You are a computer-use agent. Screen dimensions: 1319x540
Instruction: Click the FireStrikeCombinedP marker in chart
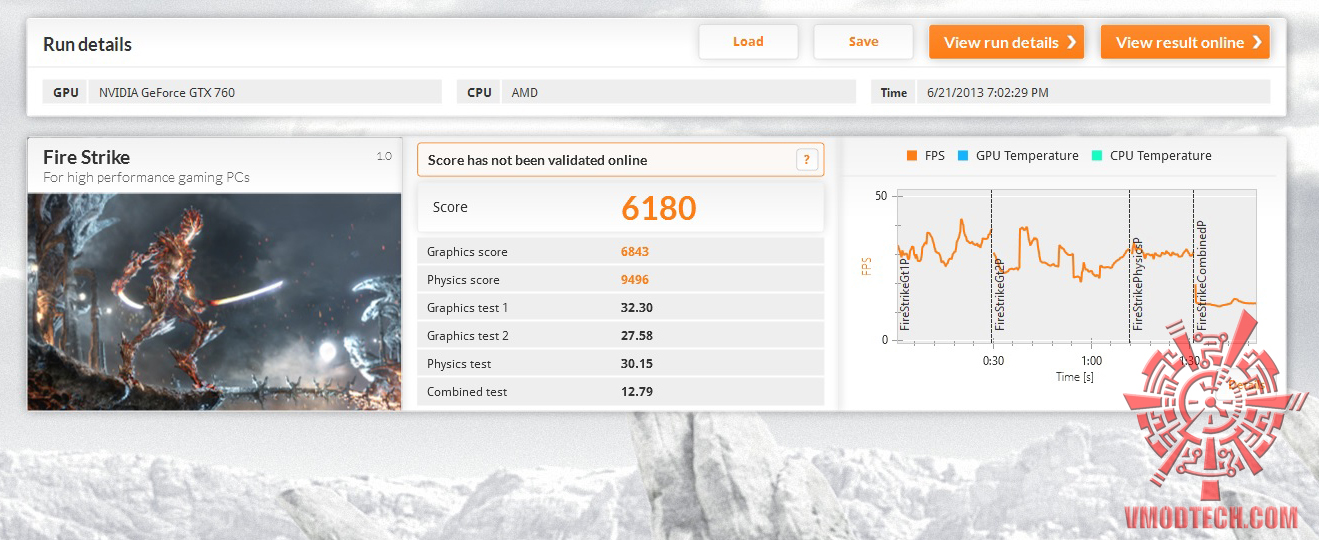[x=1202, y=276]
